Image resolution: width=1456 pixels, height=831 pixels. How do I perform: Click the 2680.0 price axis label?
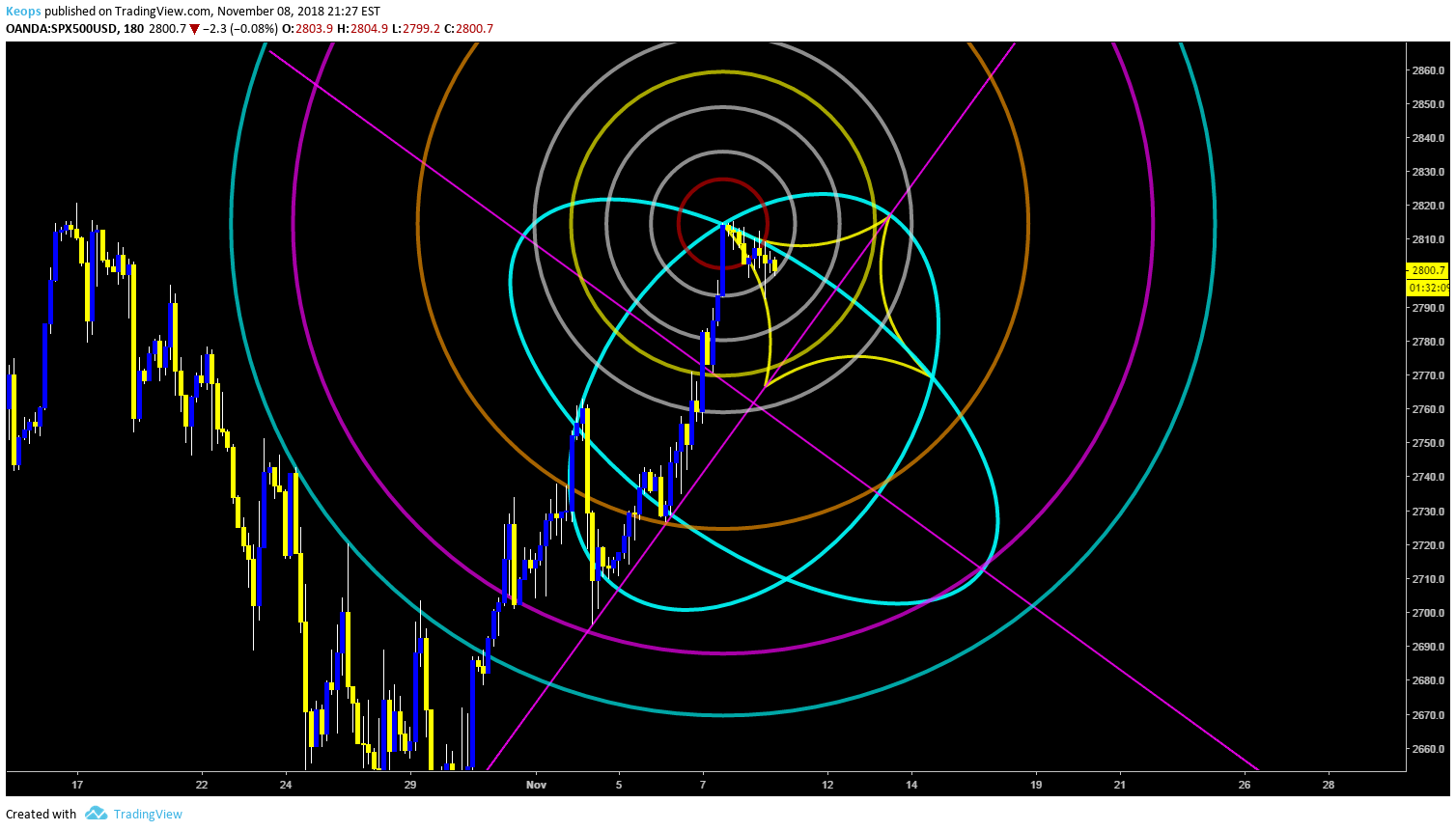point(1428,680)
